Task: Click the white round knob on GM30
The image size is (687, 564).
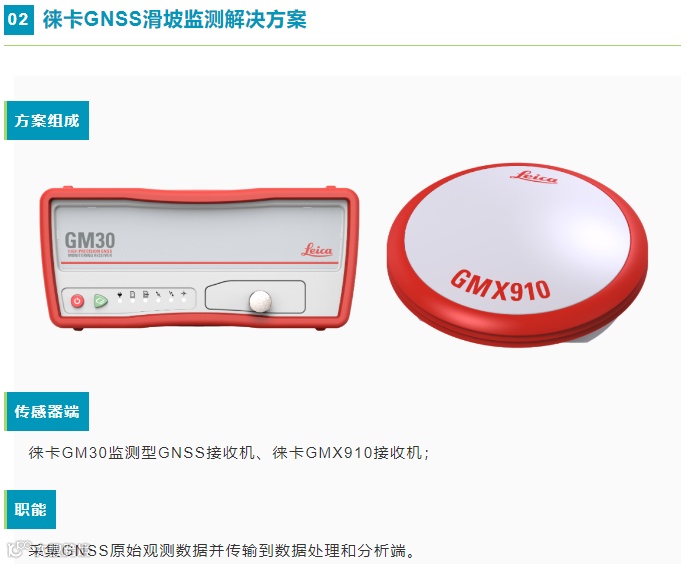Action: (x=260, y=302)
